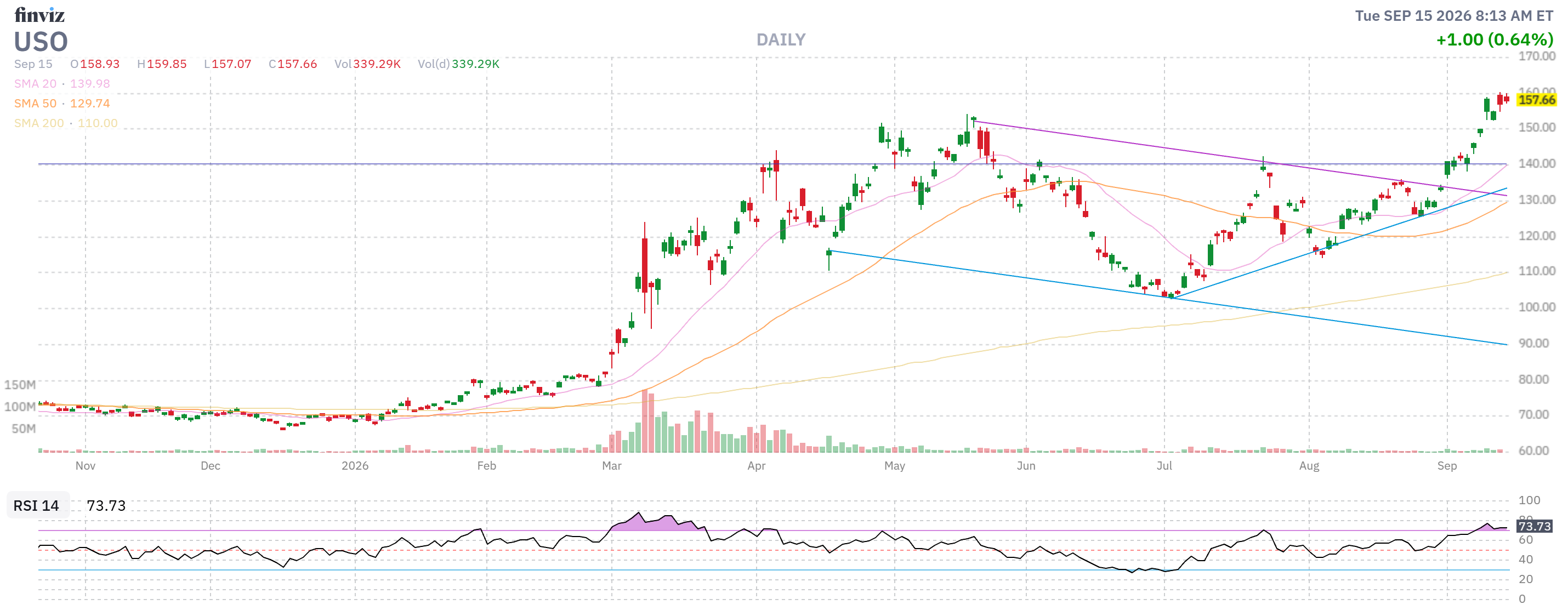The height and width of the screenshot is (616, 1568).
Task: Click the Tue SEP 15 2026 timestamp
Action: click(x=1454, y=16)
